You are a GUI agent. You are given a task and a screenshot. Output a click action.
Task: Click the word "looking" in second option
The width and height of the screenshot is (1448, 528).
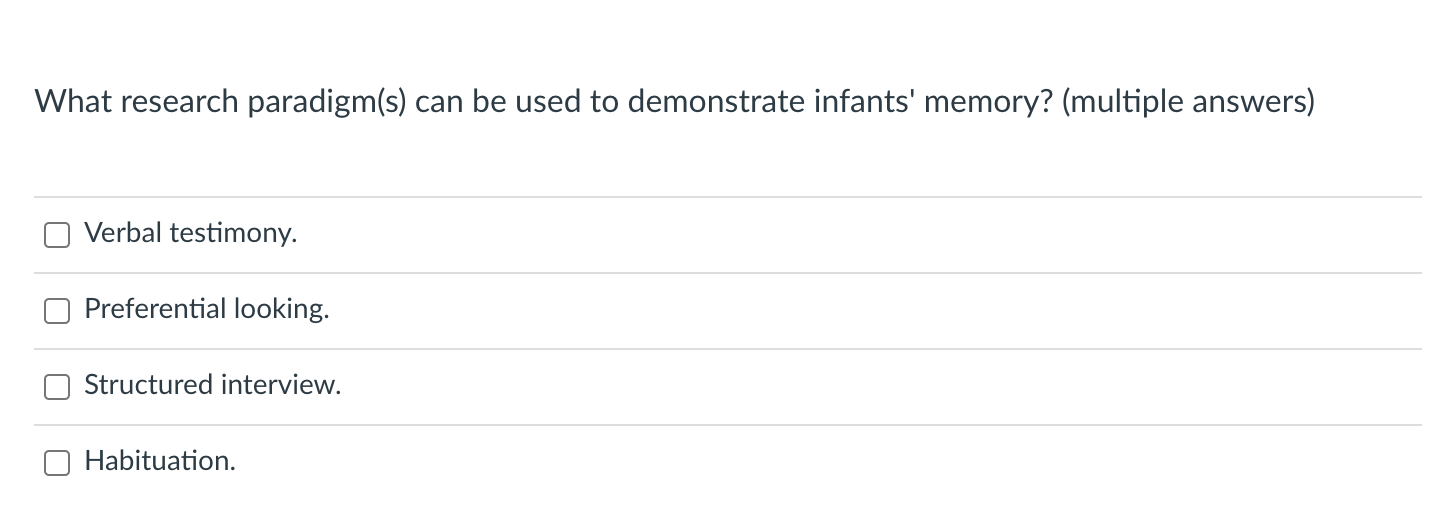click(280, 310)
